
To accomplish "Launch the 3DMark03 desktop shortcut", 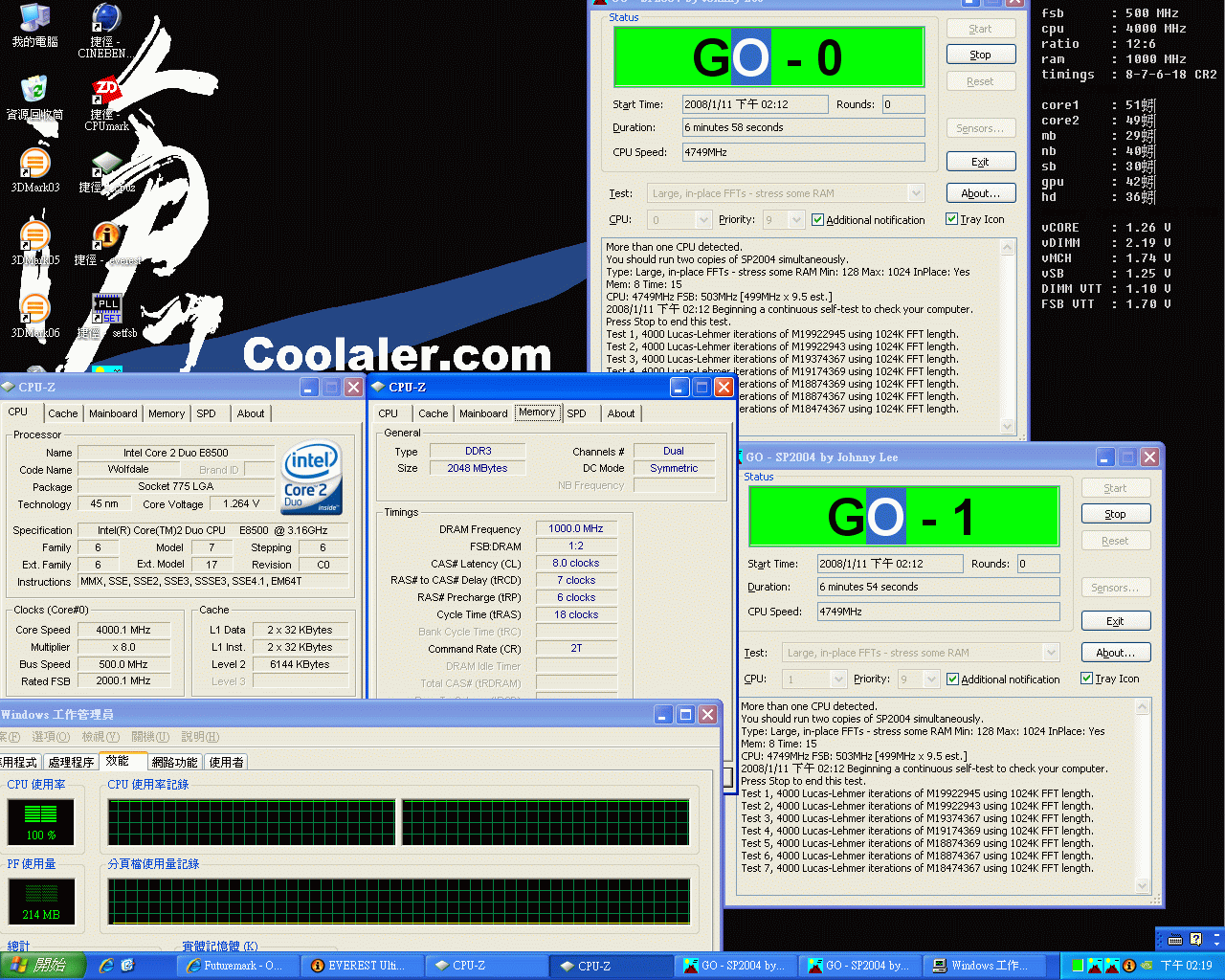I will tap(34, 171).
